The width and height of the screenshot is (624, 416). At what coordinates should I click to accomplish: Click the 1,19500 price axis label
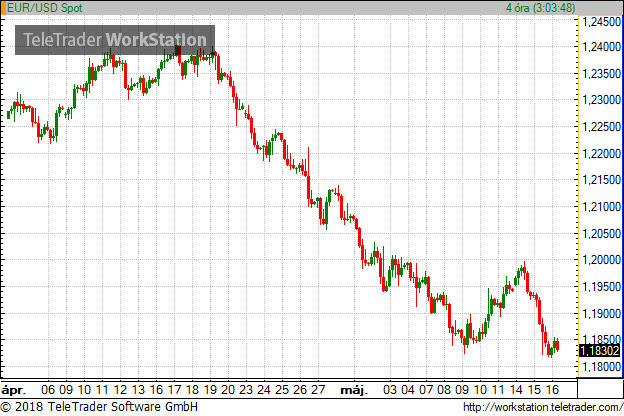click(x=601, y=287)
